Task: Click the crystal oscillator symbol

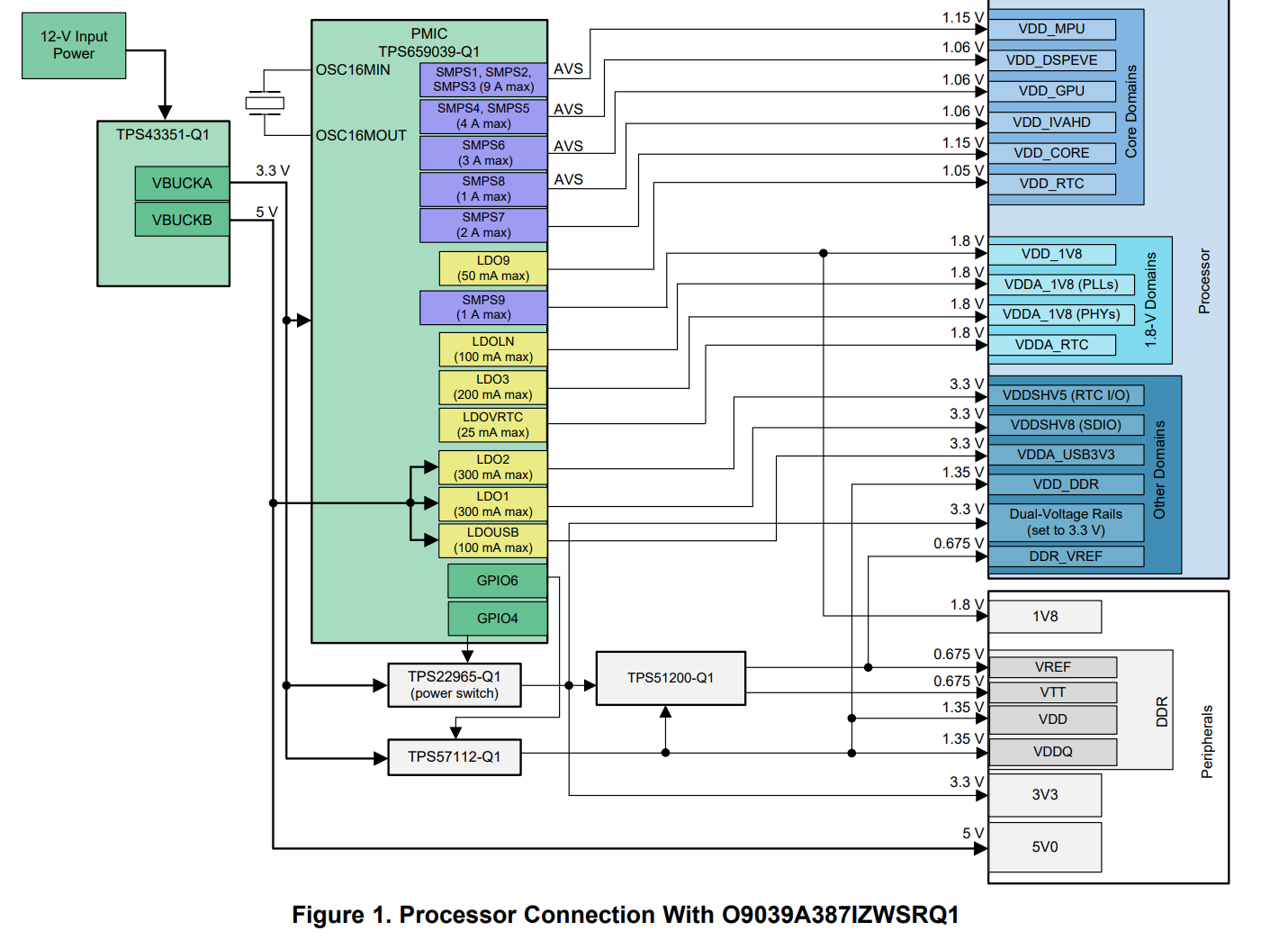Action: coord(265,103)
